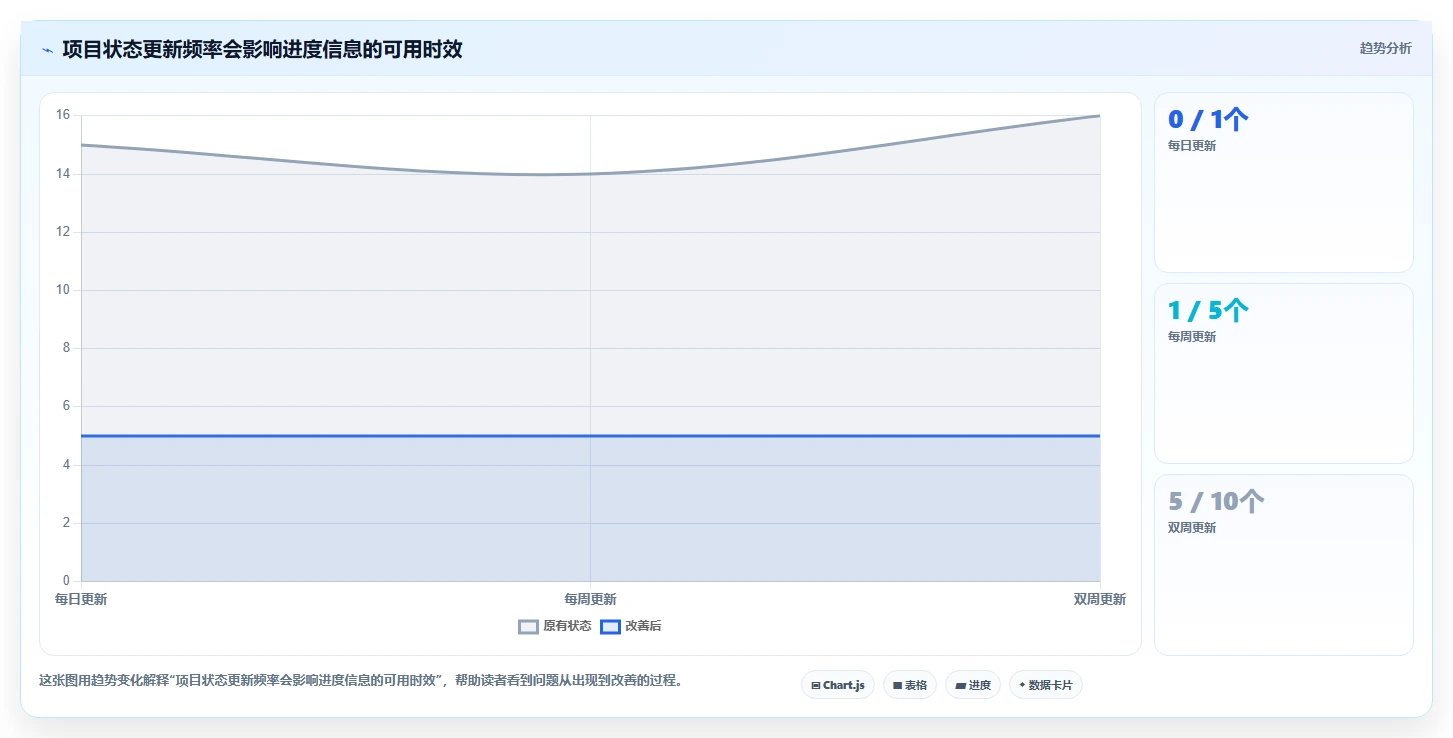Click the chart title 项目状态更新频率会影响进度信息的可用时效
1453x738 pixels.
tap(262, 49)
